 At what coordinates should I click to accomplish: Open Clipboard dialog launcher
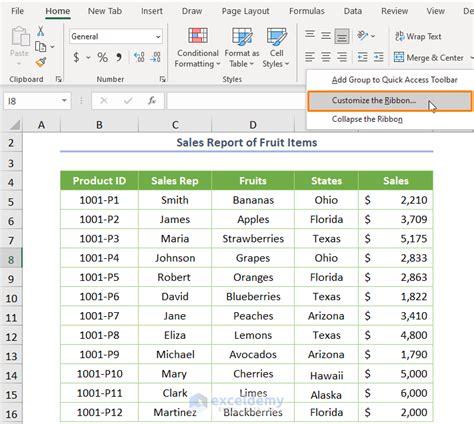click(59, 79)
